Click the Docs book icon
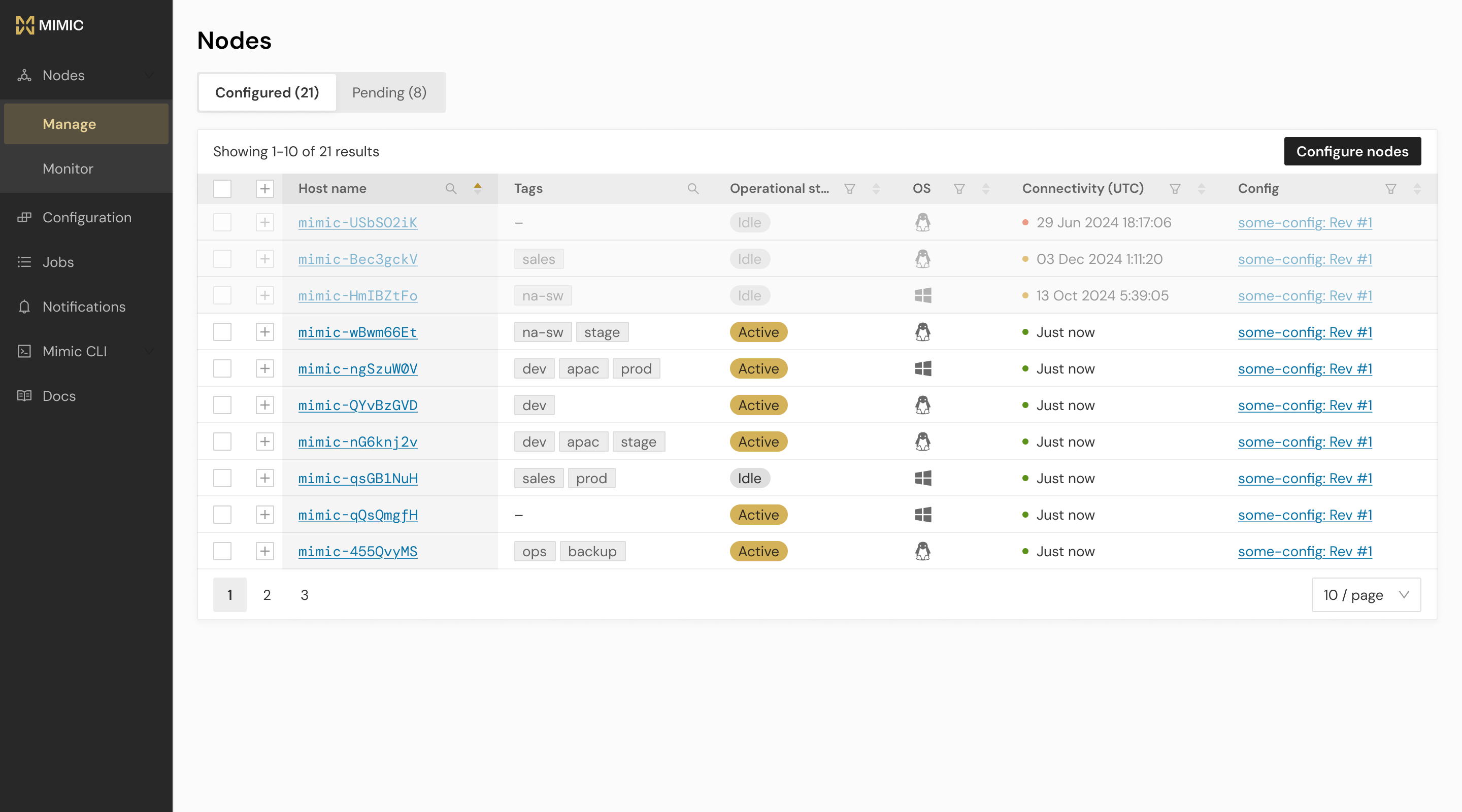The image size is (1462, 812). (x=24, y=395)
